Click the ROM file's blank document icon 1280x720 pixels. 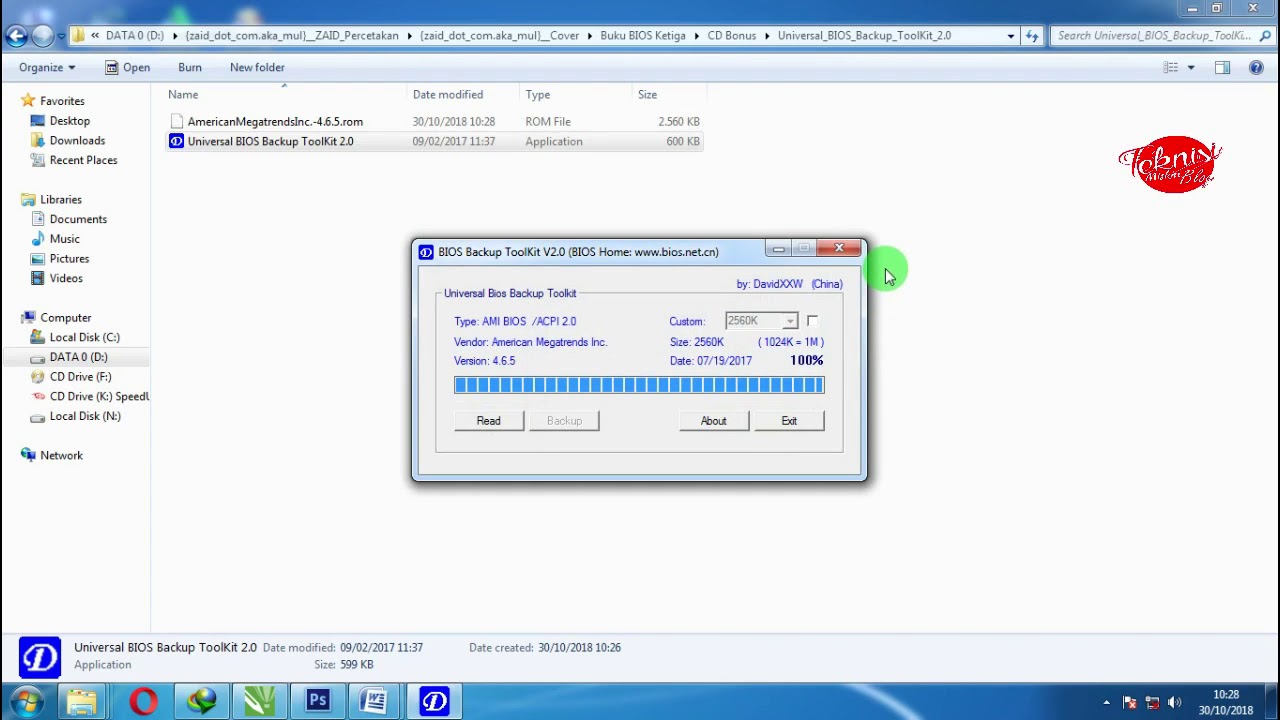click(177, 122)
